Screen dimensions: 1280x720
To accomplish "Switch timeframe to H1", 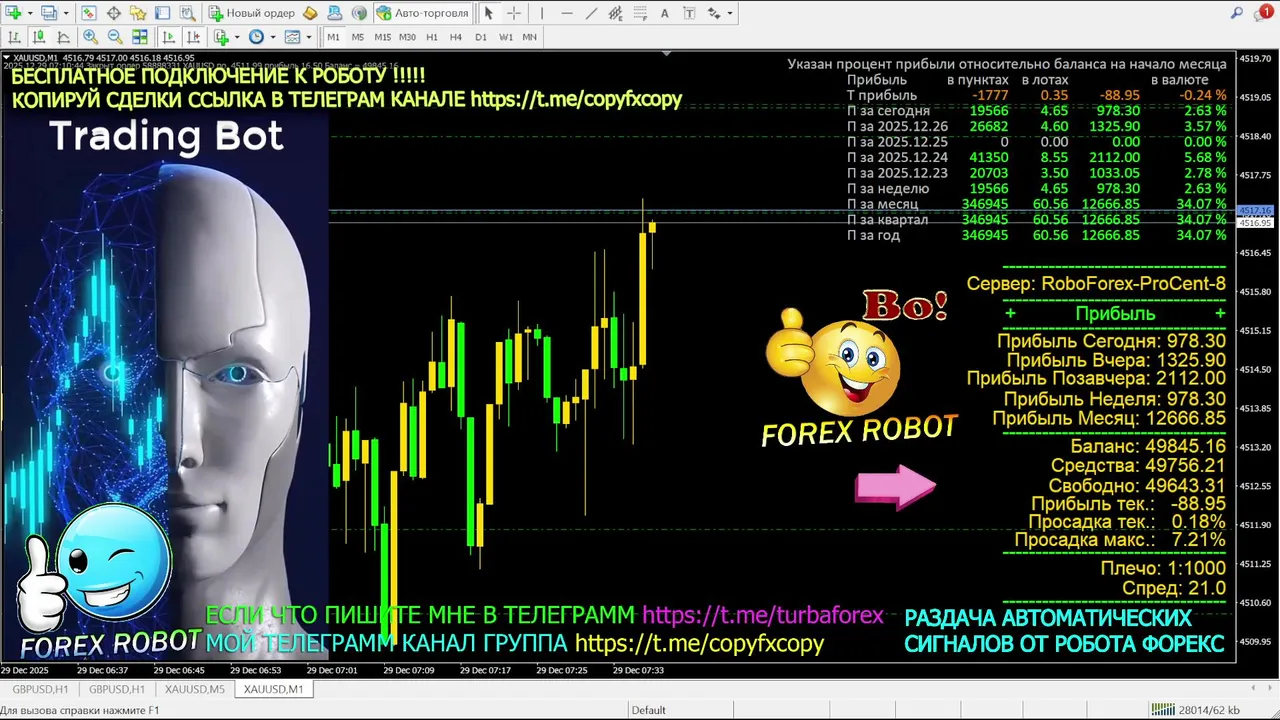I will [x=431, y=37].
